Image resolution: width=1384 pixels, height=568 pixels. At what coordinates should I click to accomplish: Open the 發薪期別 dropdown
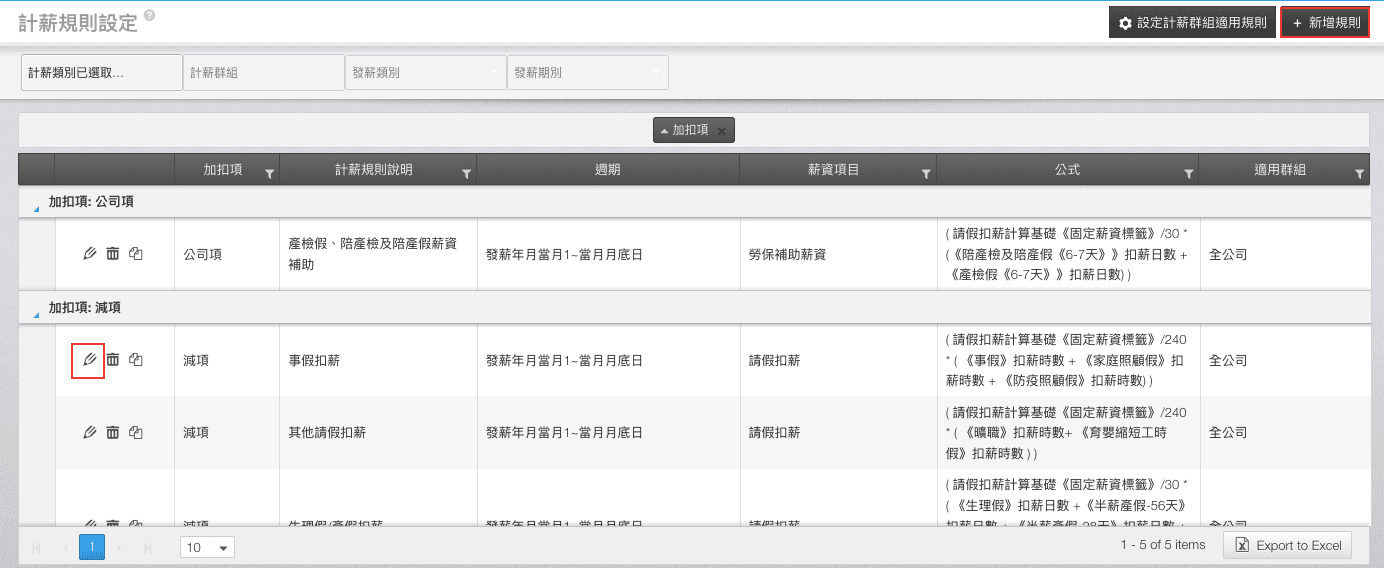click(x=587, y=72)
